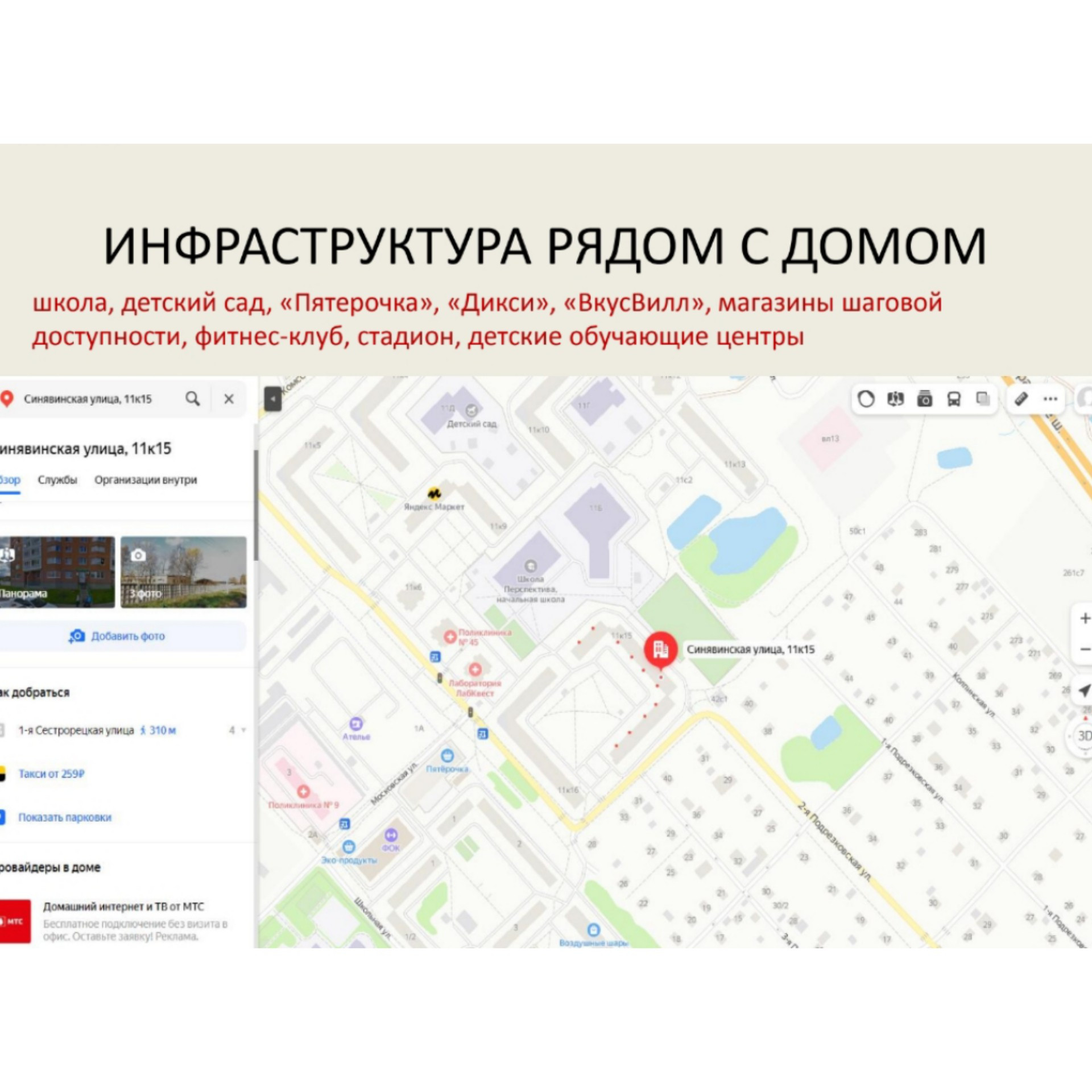Expand 1-я Сестрорецкая улица stops list
The image size is (1092, 1092).
point(243,730)
